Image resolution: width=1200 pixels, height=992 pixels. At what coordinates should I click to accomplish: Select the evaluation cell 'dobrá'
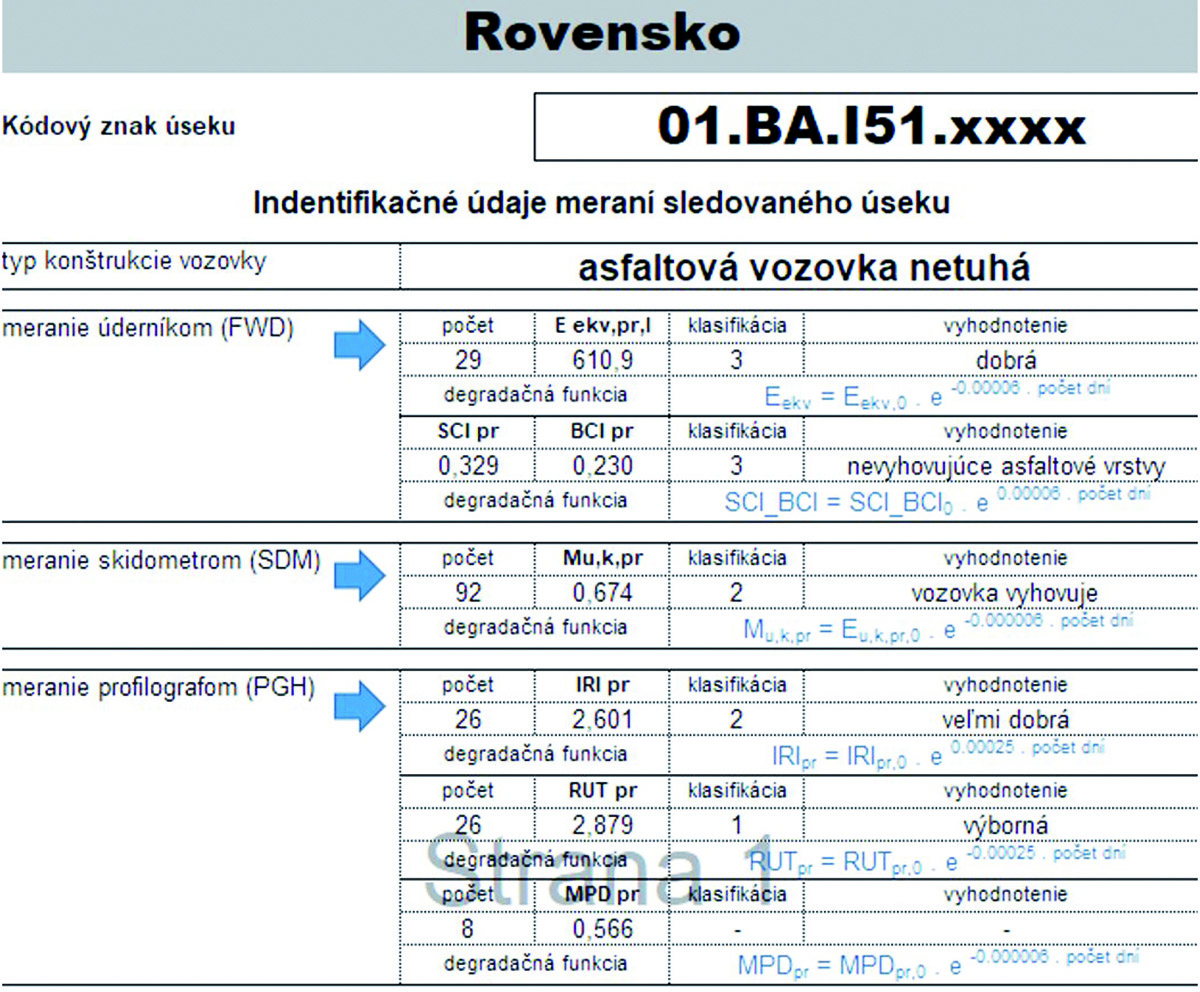(x=1005, y=360)
